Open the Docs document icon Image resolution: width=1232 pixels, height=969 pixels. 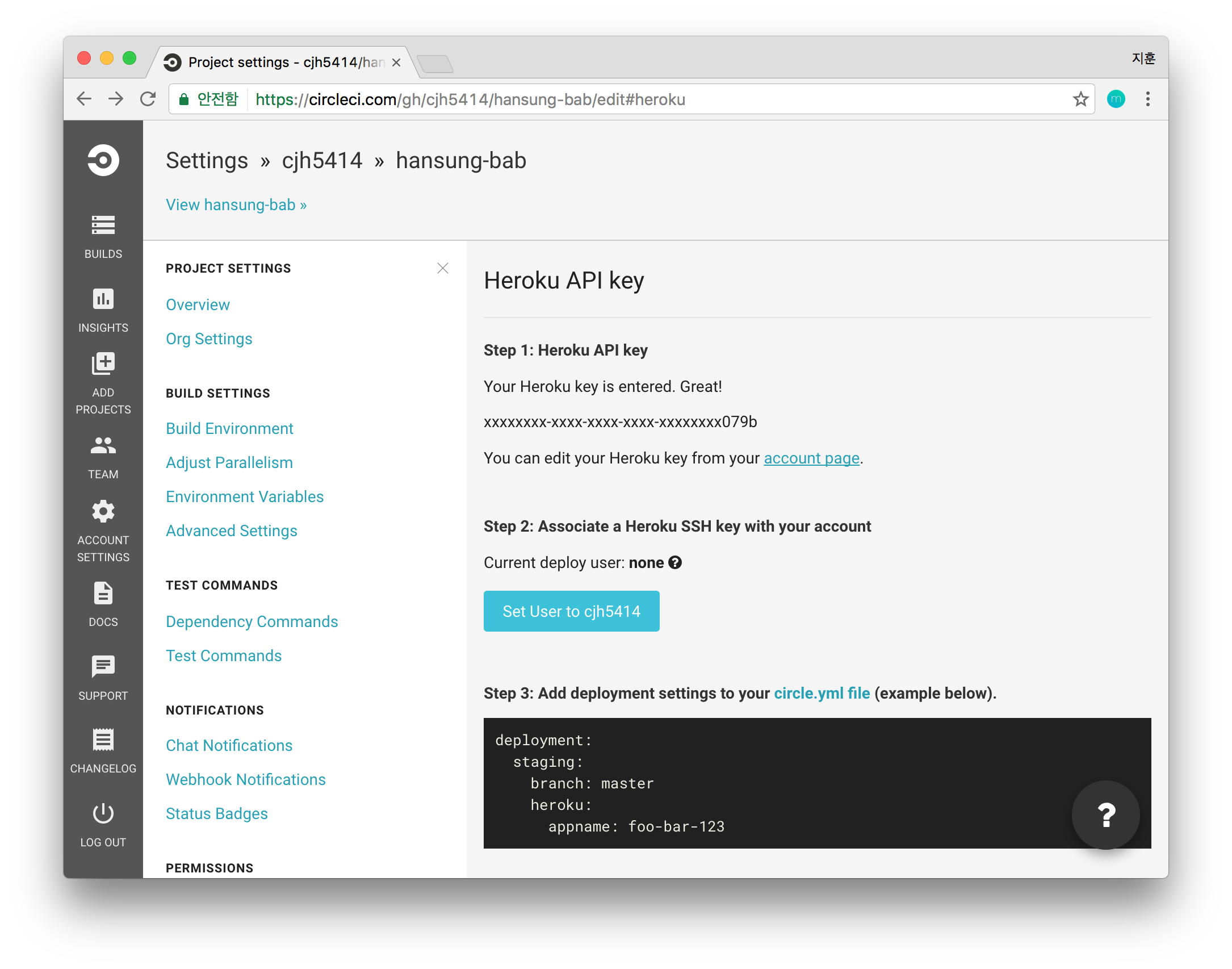click(x=103, y=593)
